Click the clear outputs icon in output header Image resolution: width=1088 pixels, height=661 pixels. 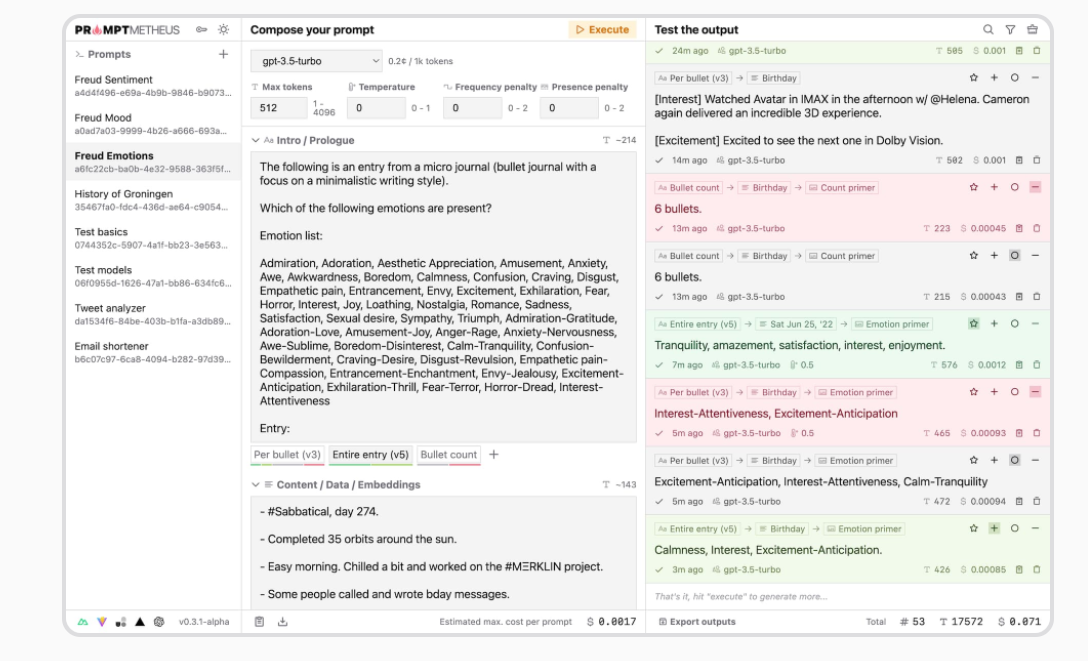coord(1032,30)
